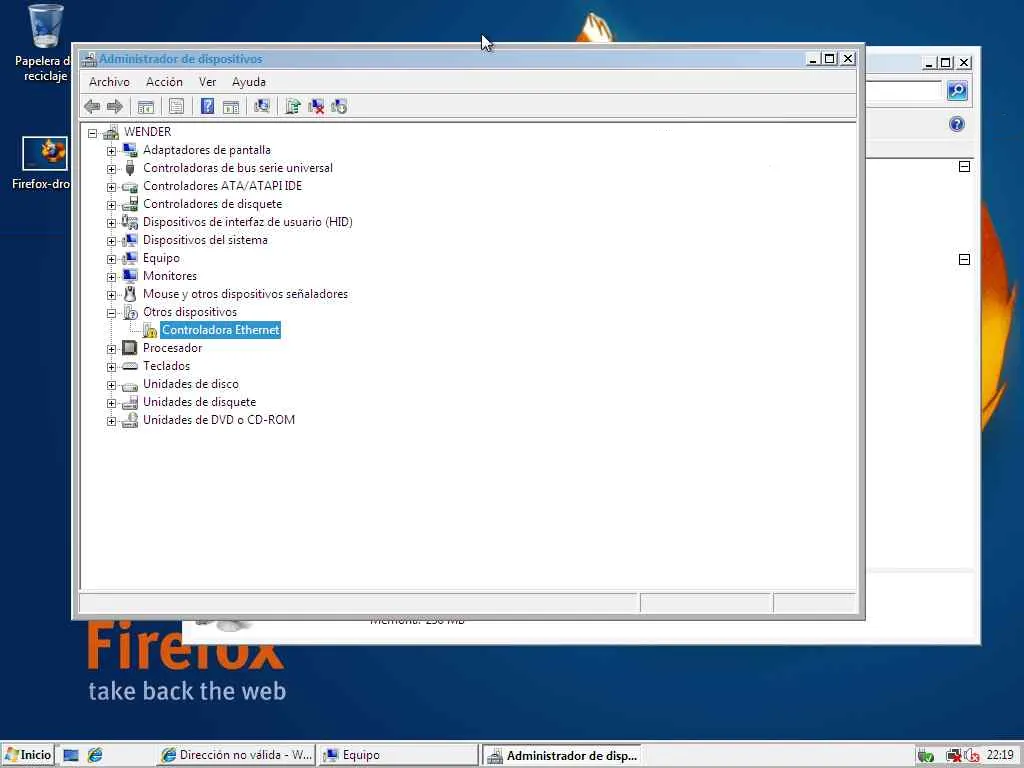Open the Ayuda menu
This screenshot has width=1024, height=768.
(249, 82)
